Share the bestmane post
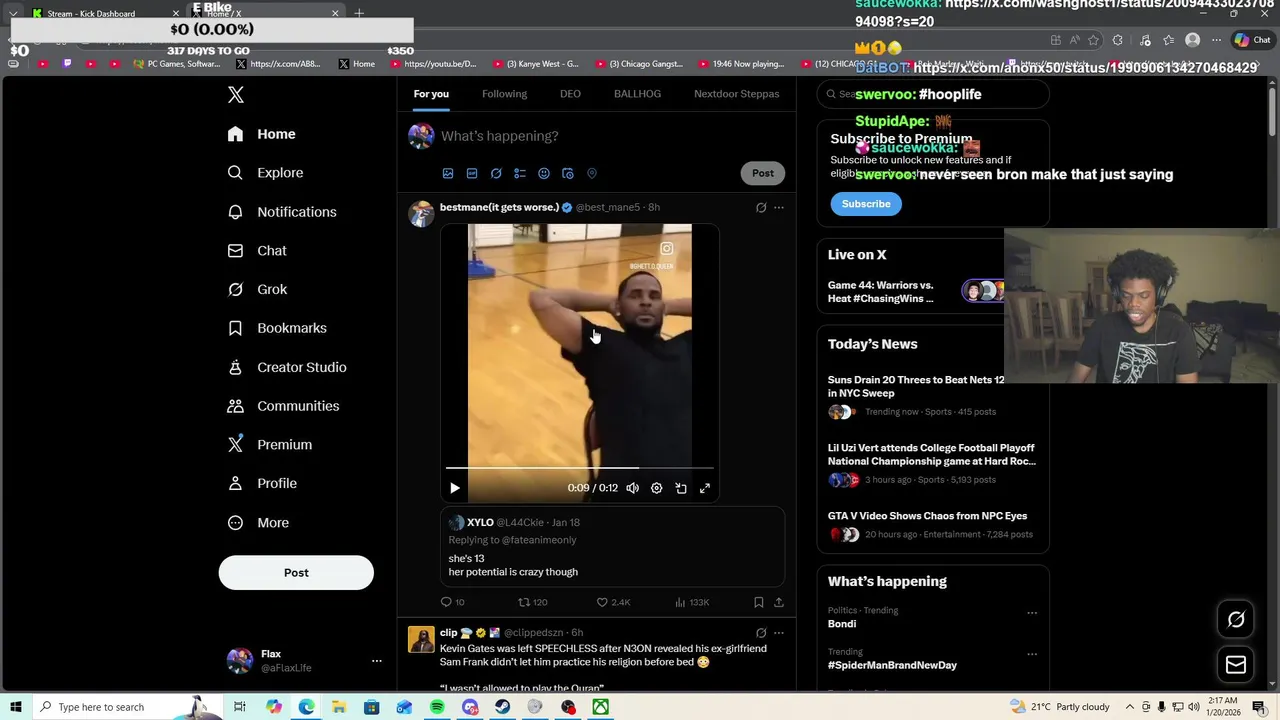 [x=779, y=602]
